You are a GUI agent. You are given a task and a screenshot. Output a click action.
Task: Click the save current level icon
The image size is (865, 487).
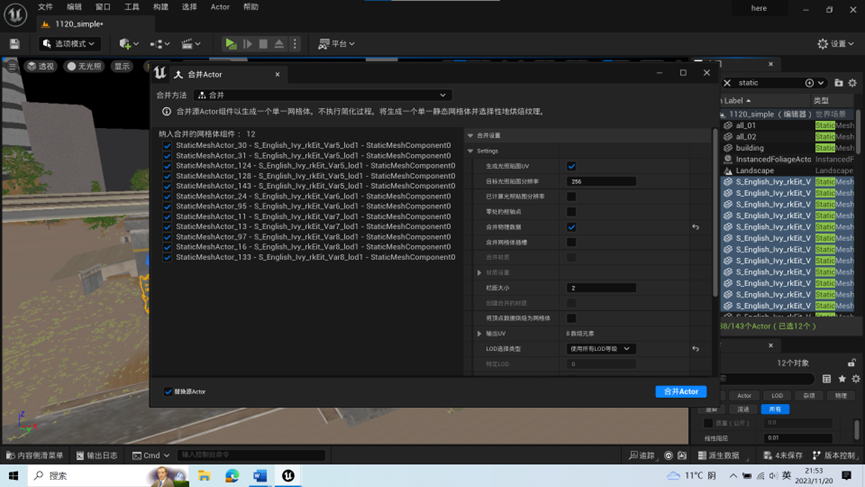point(14,44)
